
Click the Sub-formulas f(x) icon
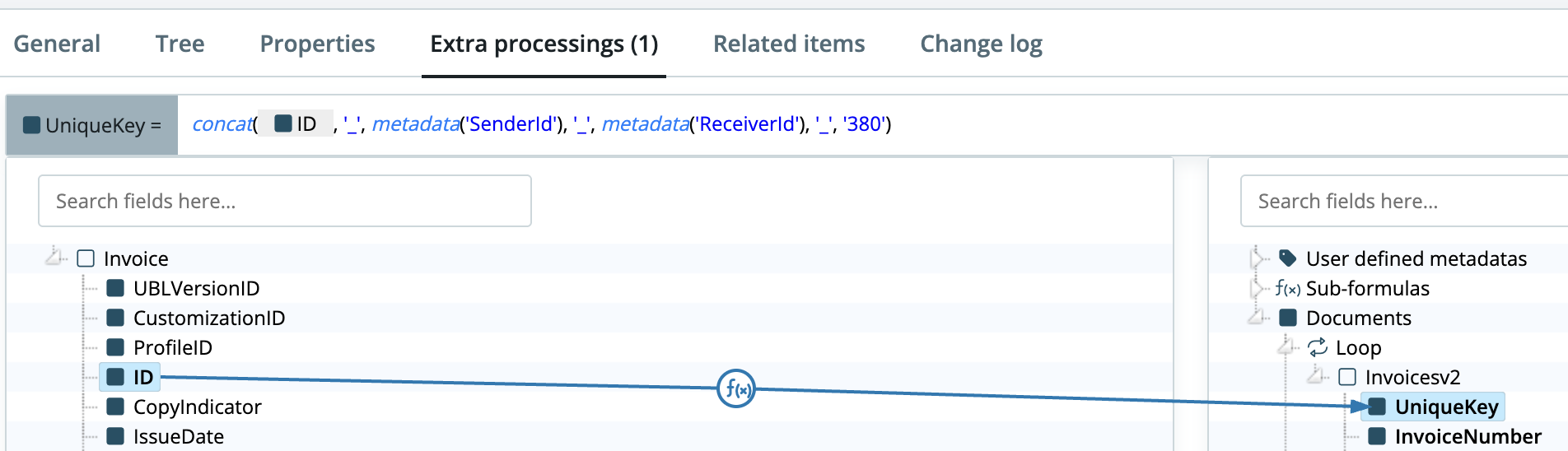coord(1287,289)
